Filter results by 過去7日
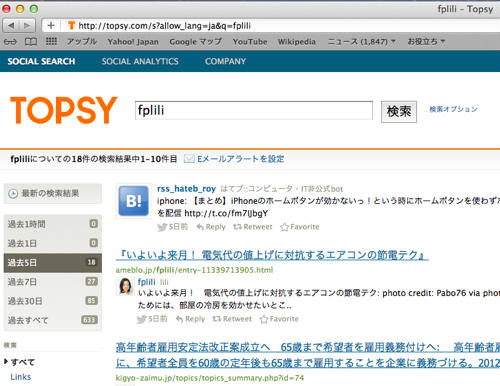The height and width of the screenshot is (386, 500). (53, 282)
